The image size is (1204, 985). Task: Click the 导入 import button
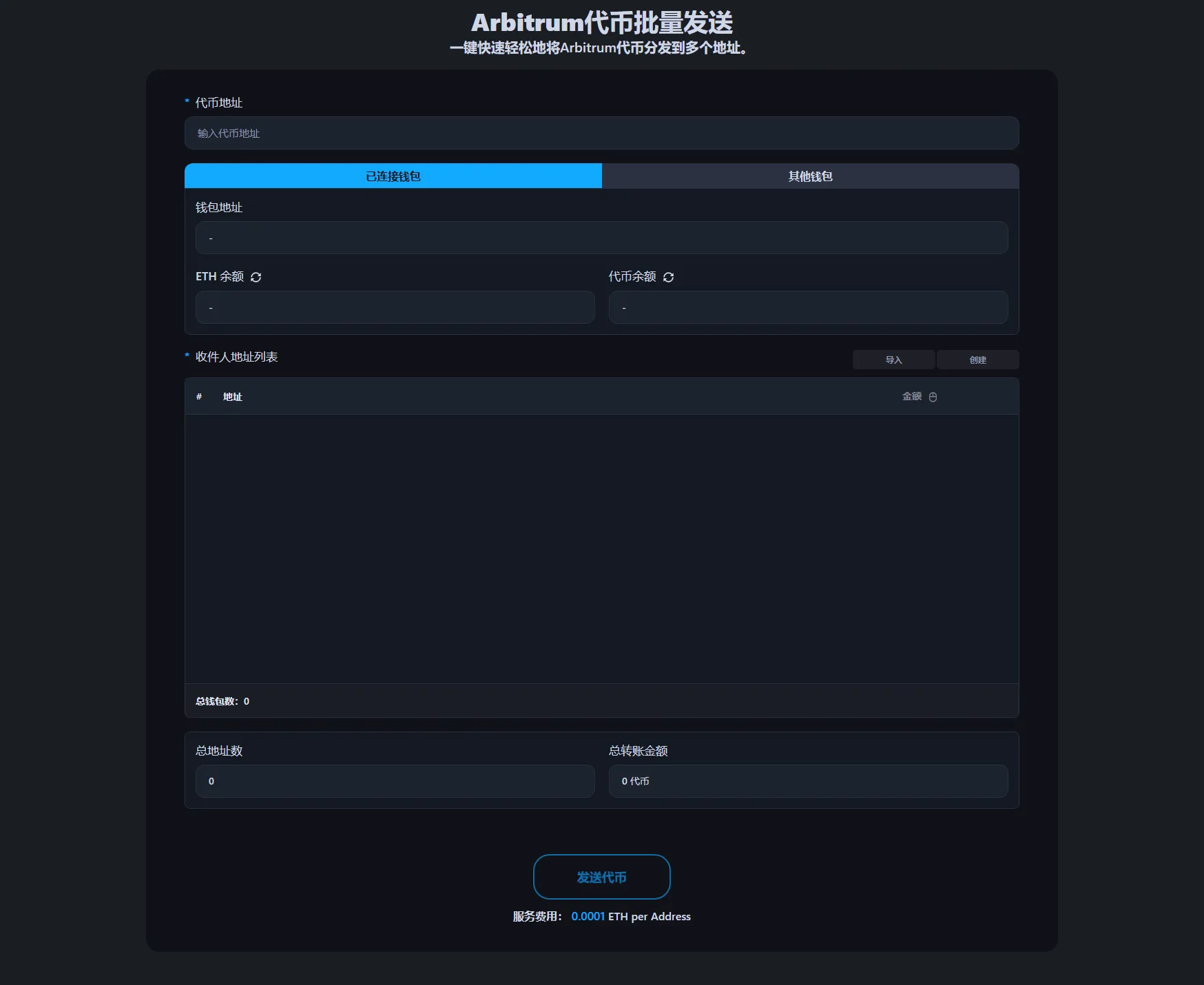(893, 360)
